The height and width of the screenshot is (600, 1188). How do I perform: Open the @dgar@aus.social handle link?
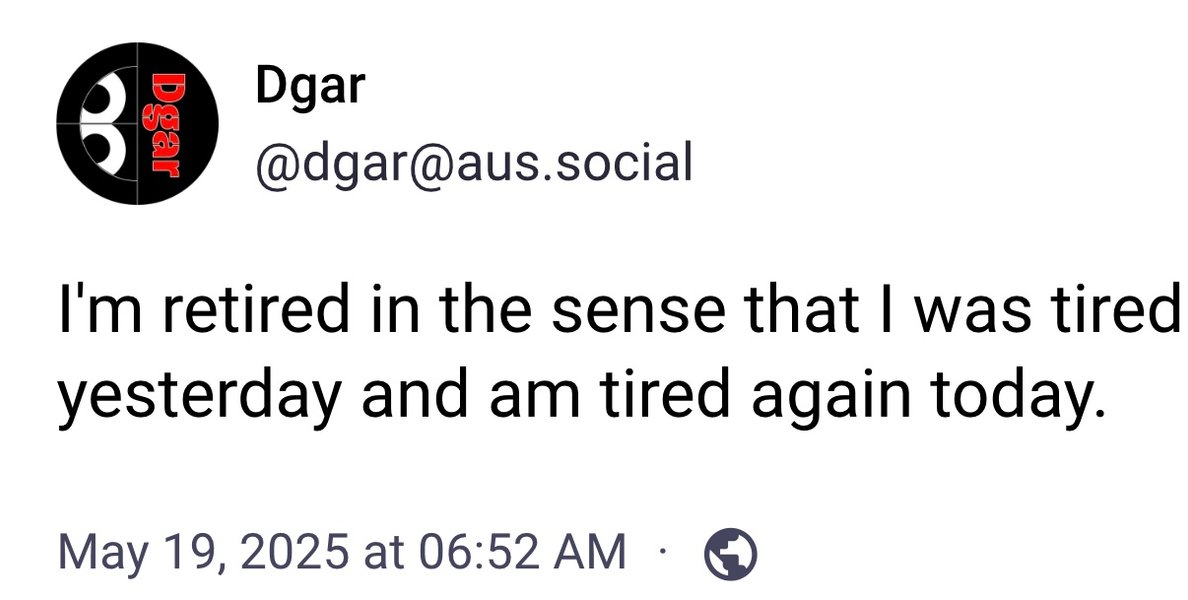(x=474, y=163)
